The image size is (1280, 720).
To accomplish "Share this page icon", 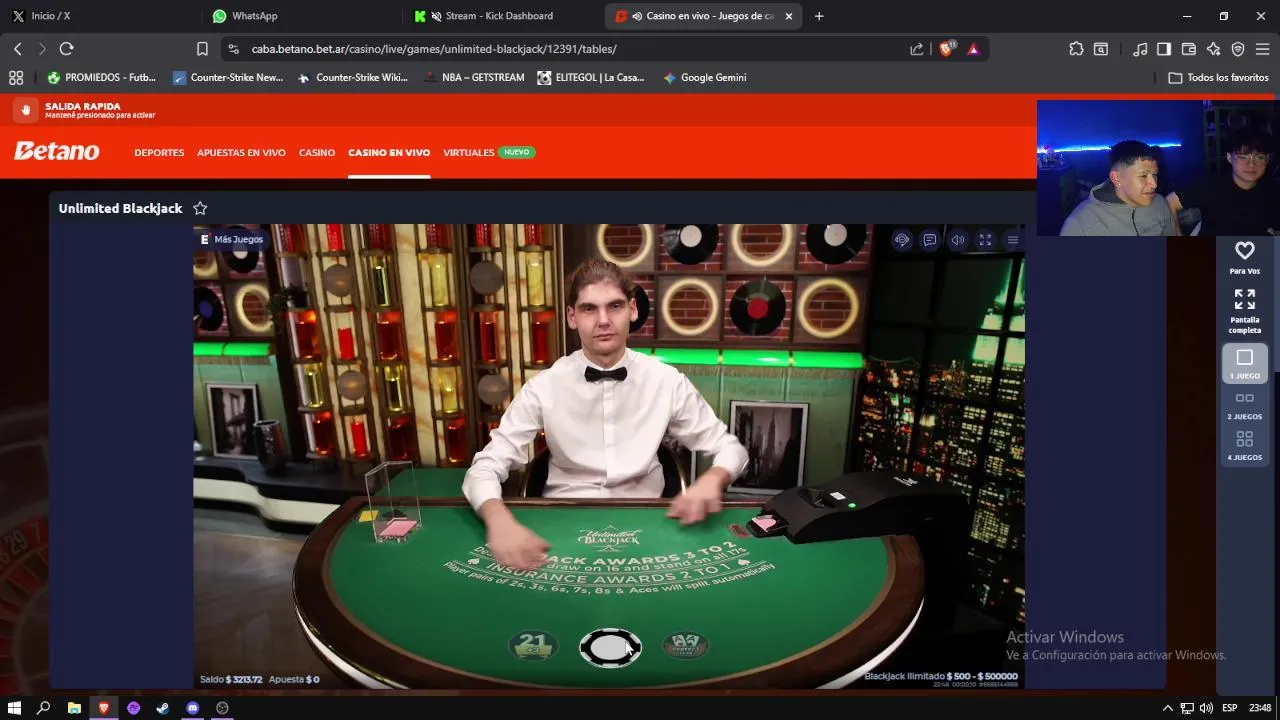I will click(x=917, y=49).
